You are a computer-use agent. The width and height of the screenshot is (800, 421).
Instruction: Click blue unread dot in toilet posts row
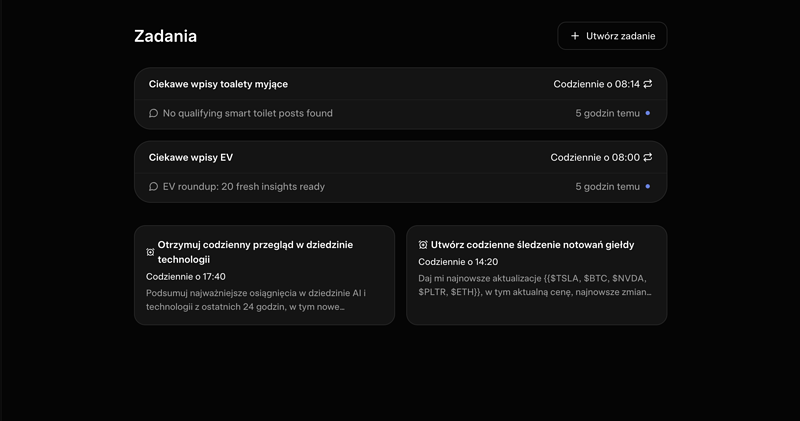648,113
